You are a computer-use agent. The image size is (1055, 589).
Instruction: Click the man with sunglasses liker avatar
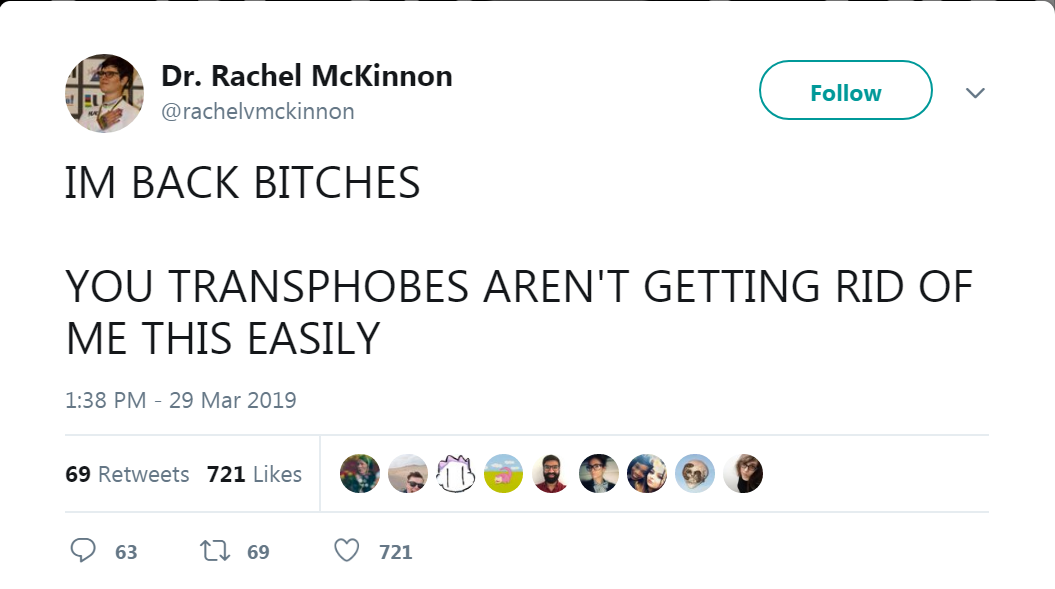(x=408, y=474)
